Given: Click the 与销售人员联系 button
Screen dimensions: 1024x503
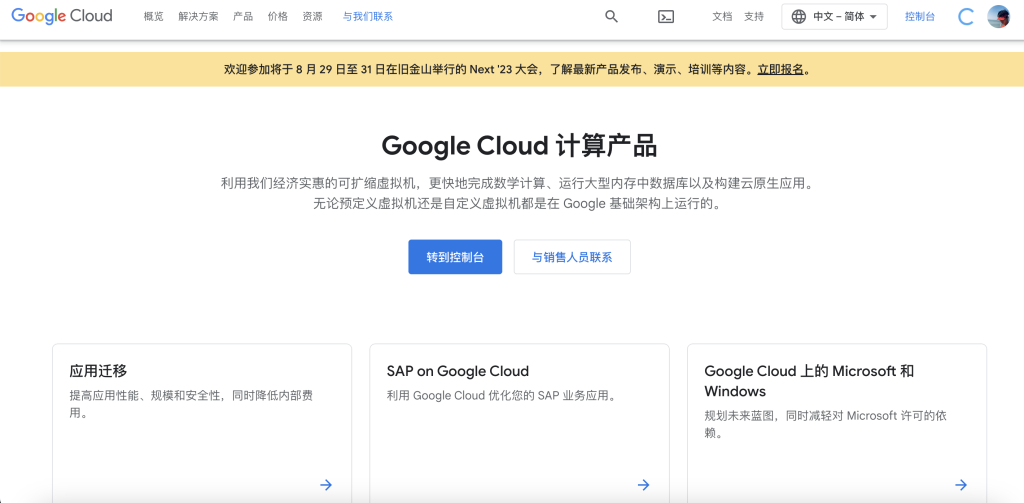Looking at the screenshot, I should click(572, 257).
